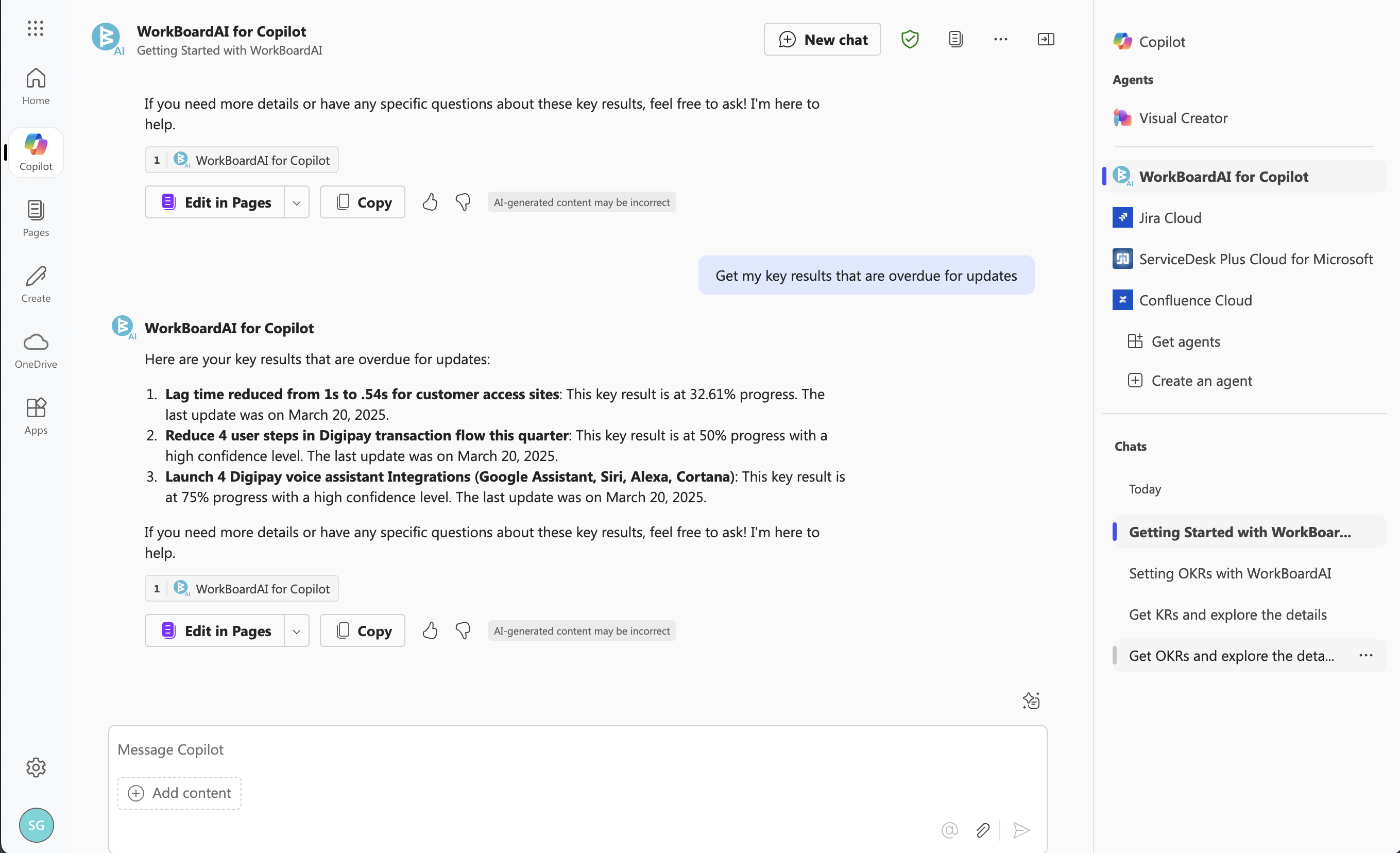Select Copilot in left sidebar

[36, 152]
